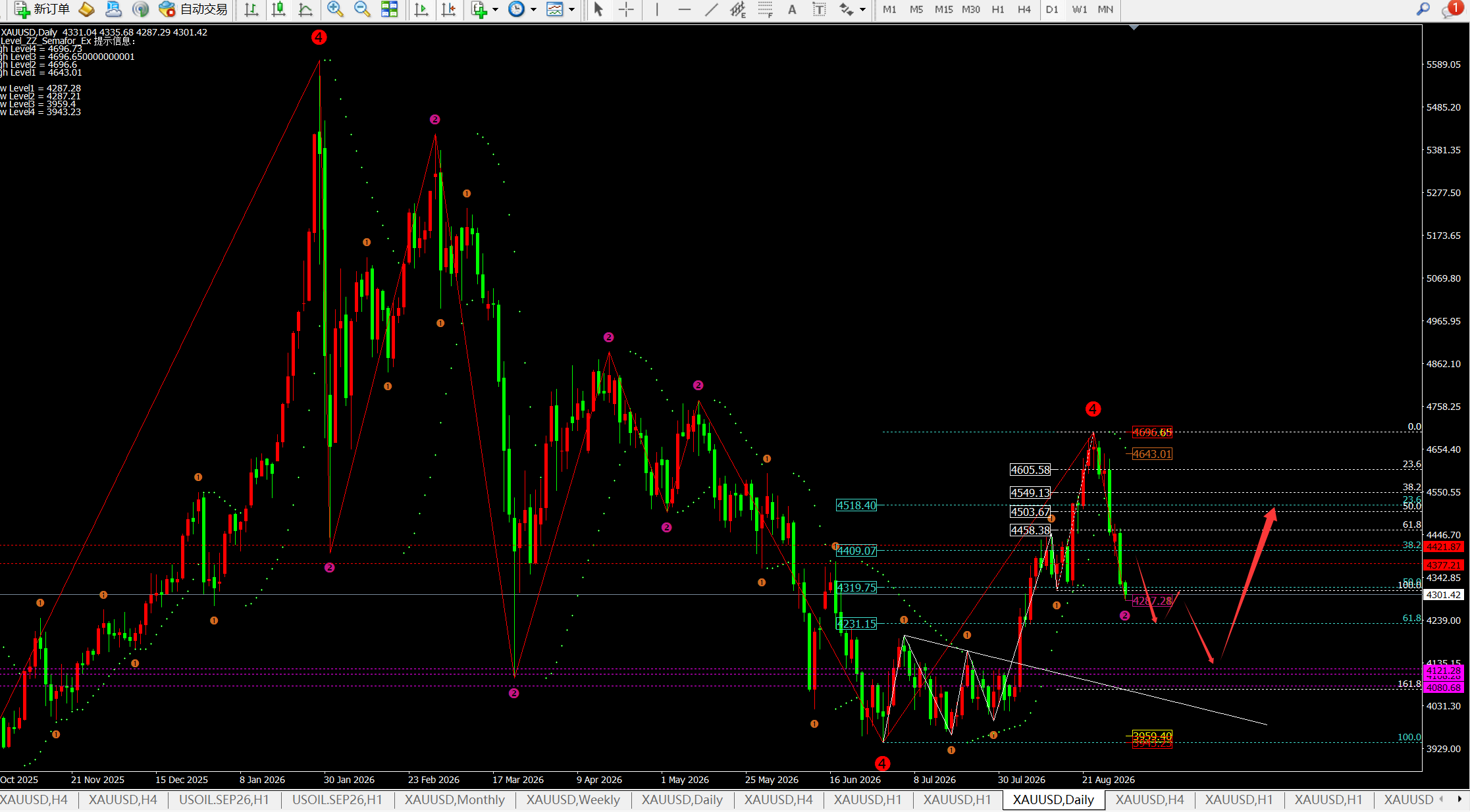
Task: Draw a trendline with the toolbar tool
Action: coord(712,9)
